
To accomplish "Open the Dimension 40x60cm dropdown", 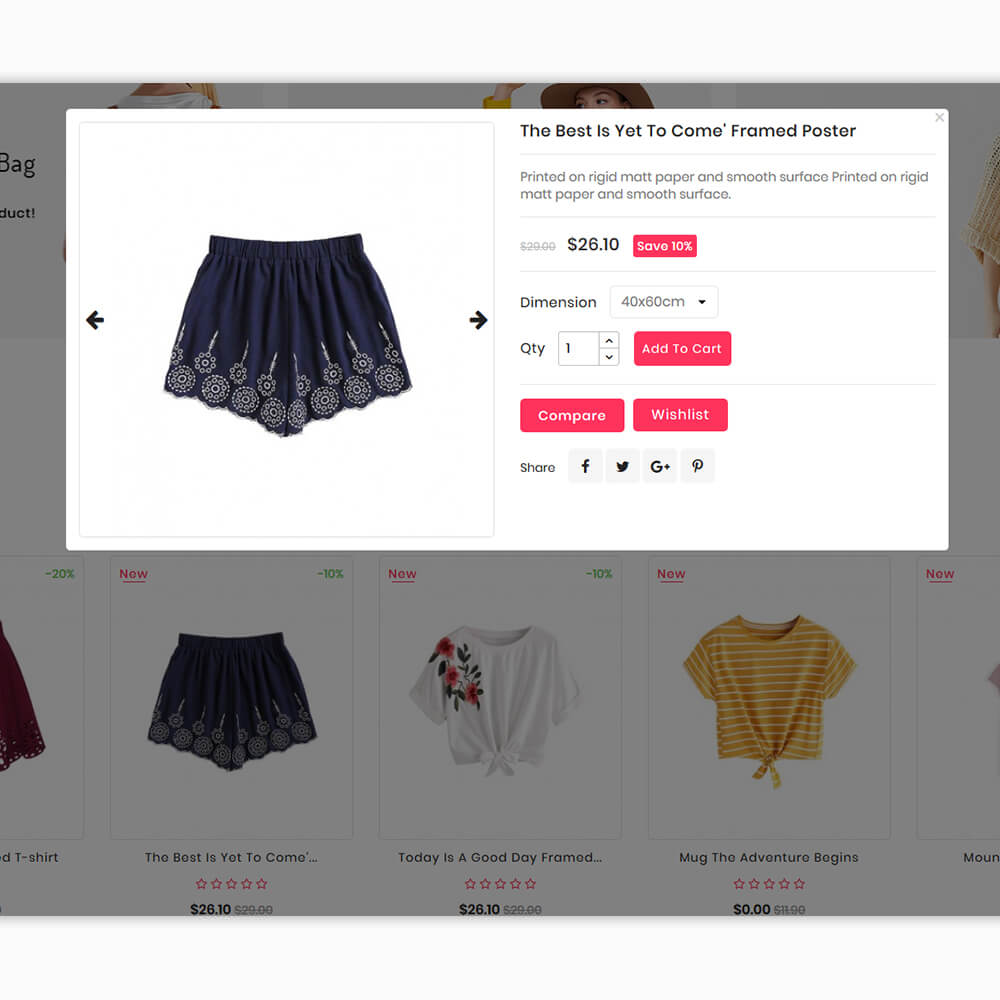I will click(x=664, y=302).
